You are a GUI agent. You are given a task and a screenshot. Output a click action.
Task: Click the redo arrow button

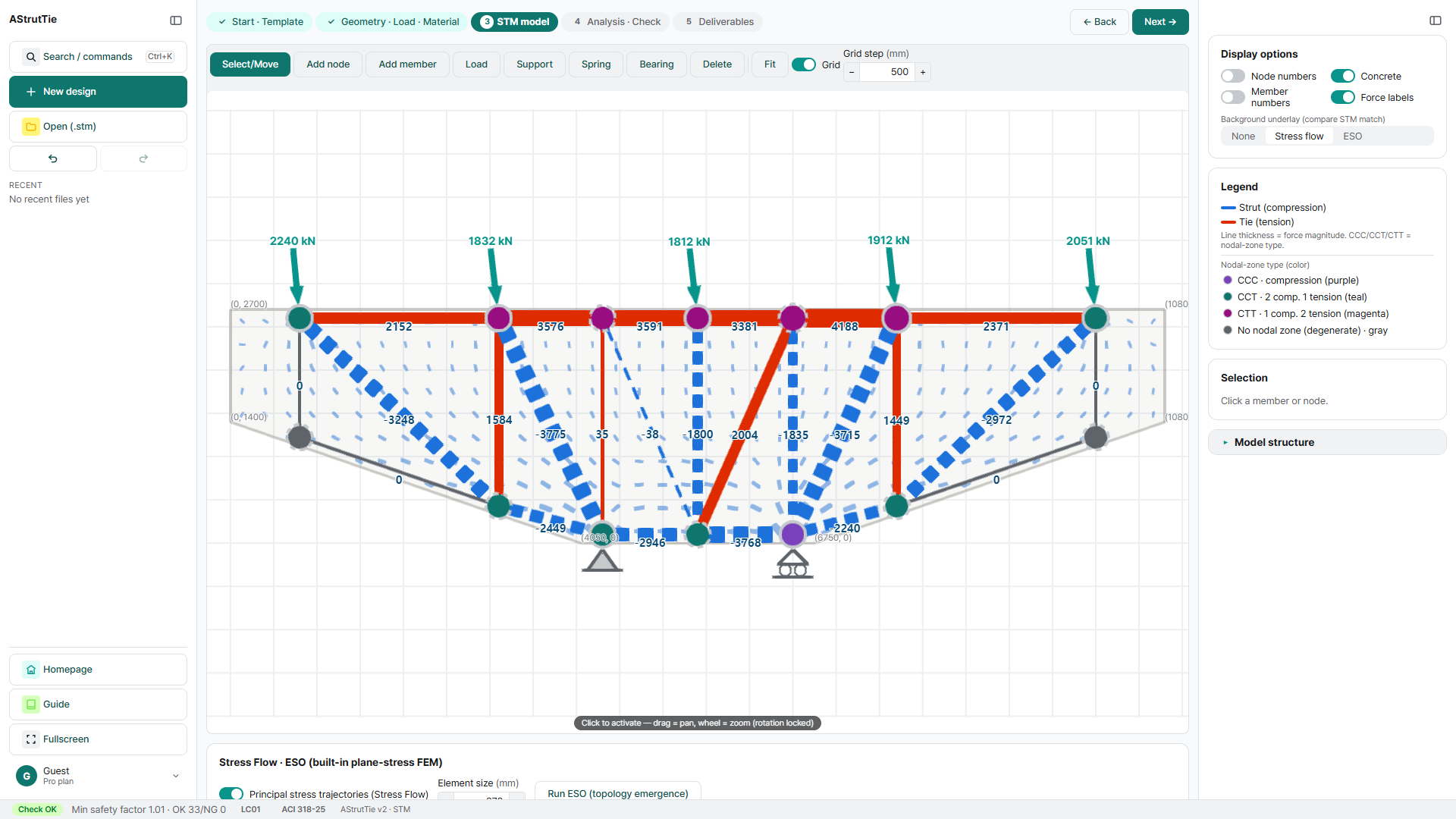pos(143,158)
